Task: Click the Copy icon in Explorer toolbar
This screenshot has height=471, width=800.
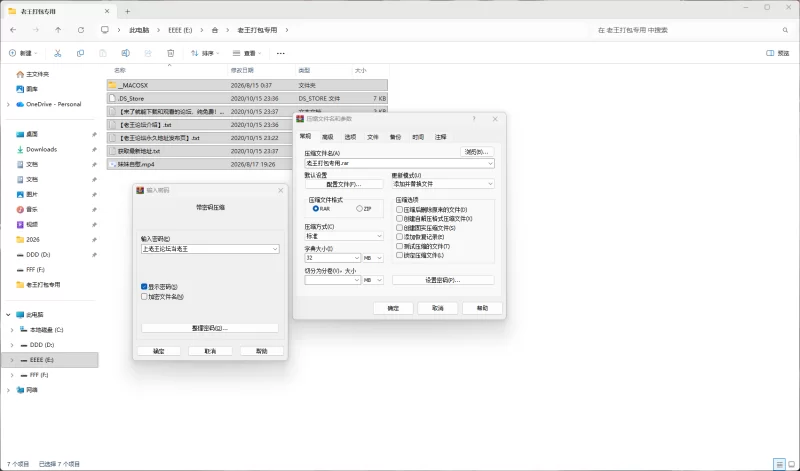Action: [80, 53]
